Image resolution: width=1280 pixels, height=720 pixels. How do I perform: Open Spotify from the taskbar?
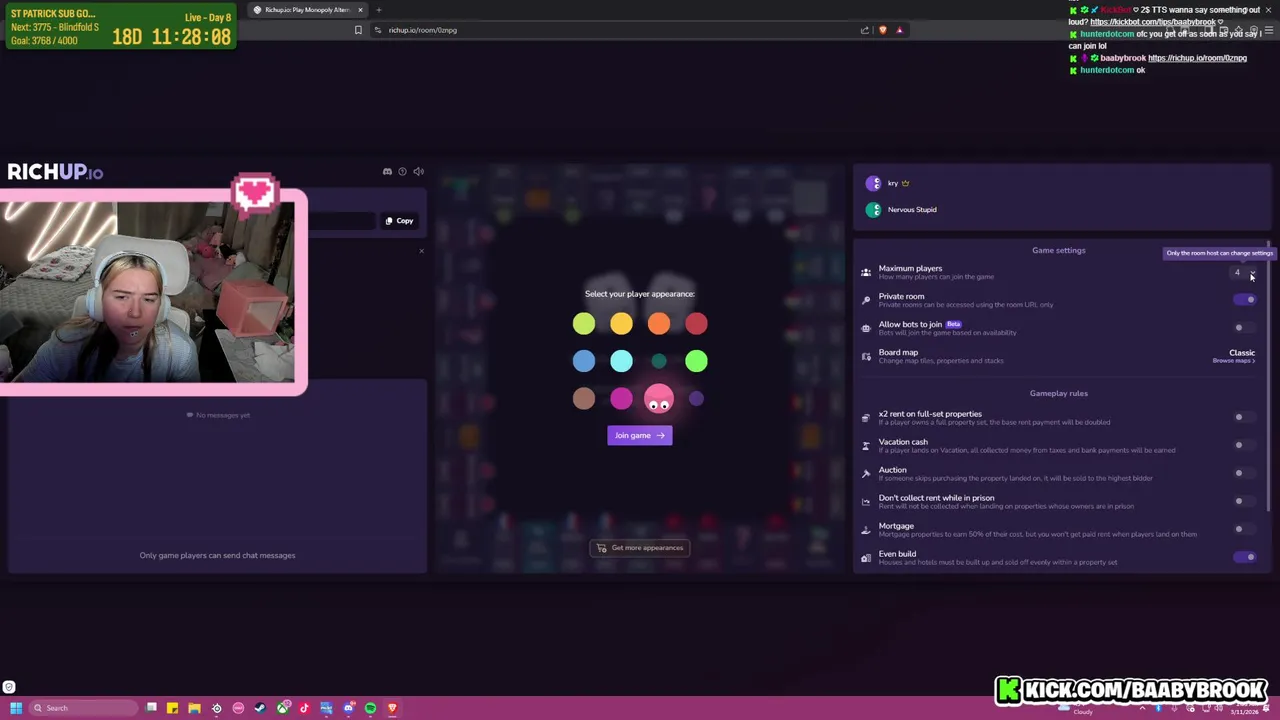(370, 708)
